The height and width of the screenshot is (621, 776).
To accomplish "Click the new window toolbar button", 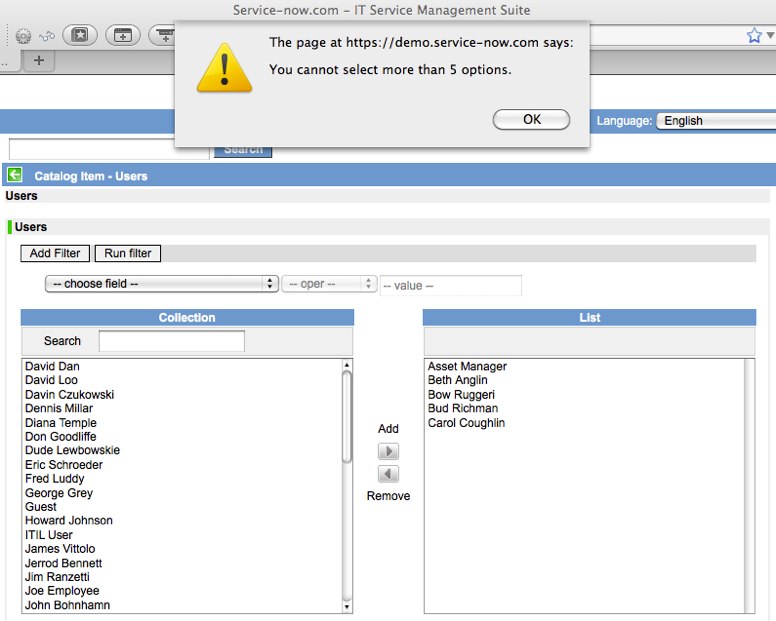I will point(122,36).
